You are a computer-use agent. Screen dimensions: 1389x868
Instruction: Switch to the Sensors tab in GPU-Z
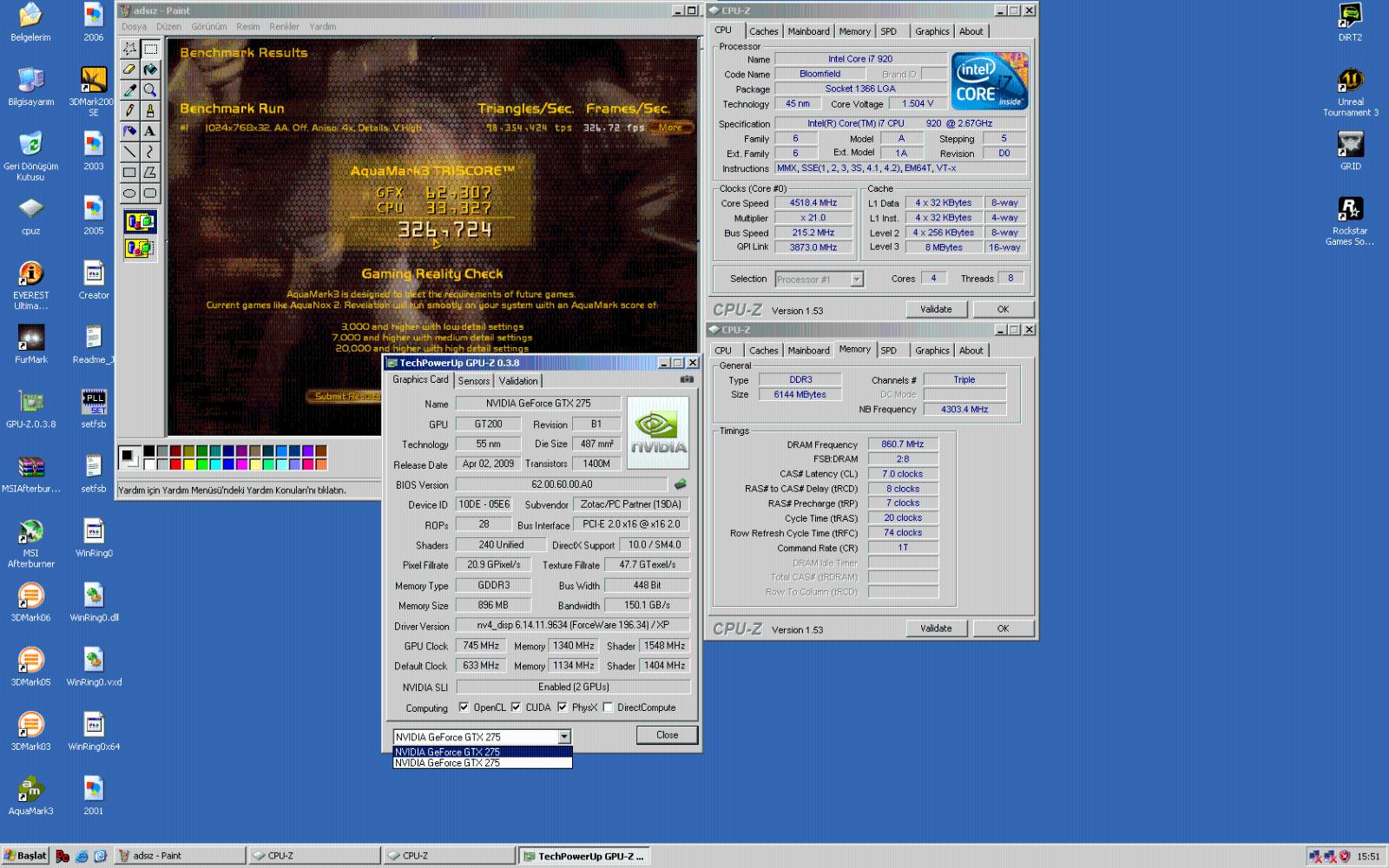[474, 381]
